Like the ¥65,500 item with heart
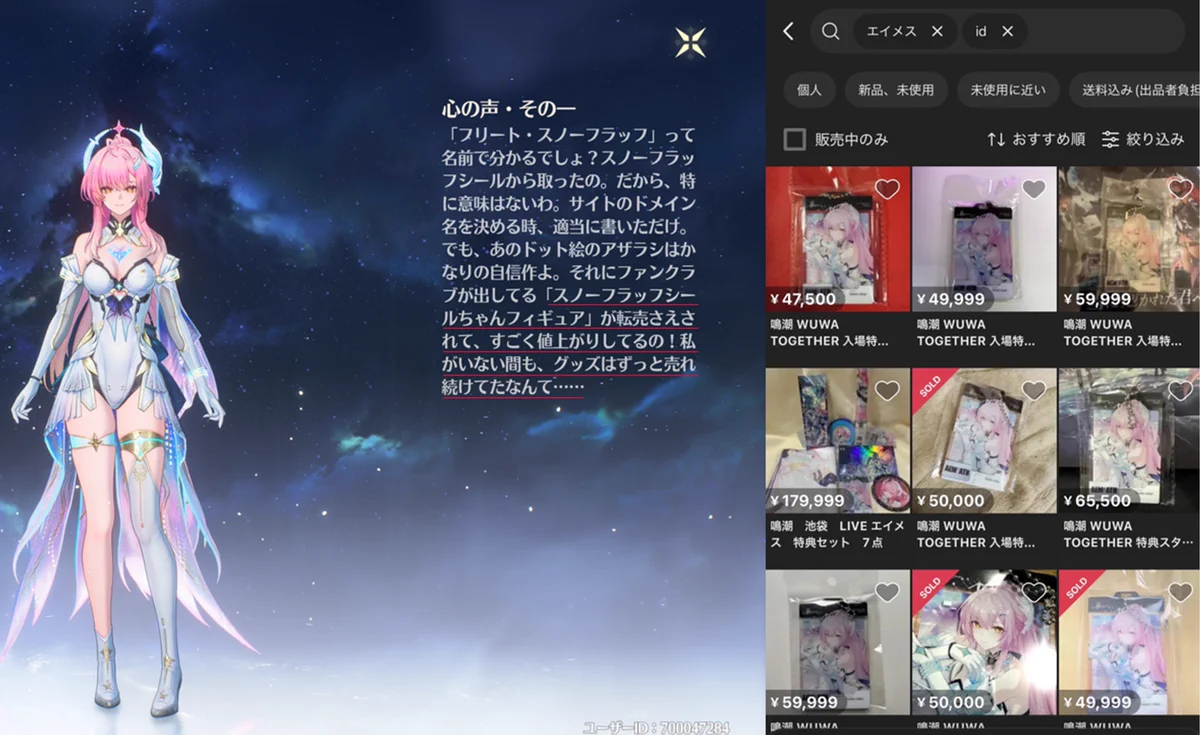 tap(1181, 391)
